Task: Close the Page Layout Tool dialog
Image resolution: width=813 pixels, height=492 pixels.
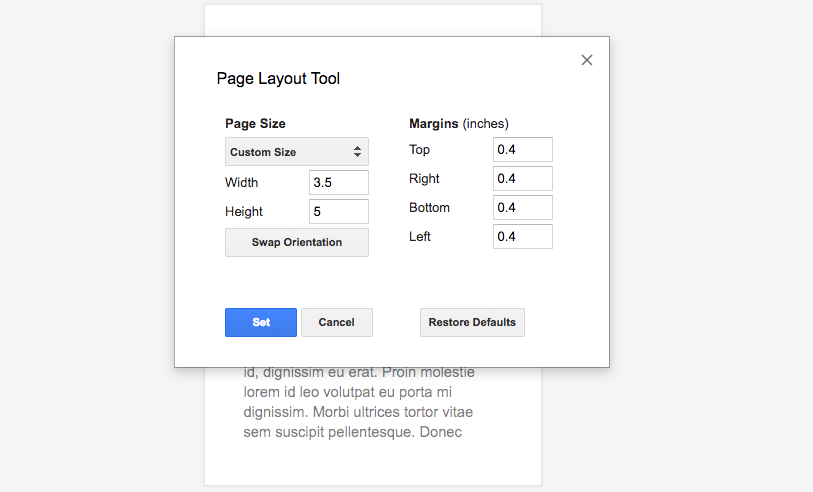Action: (587, 60)
